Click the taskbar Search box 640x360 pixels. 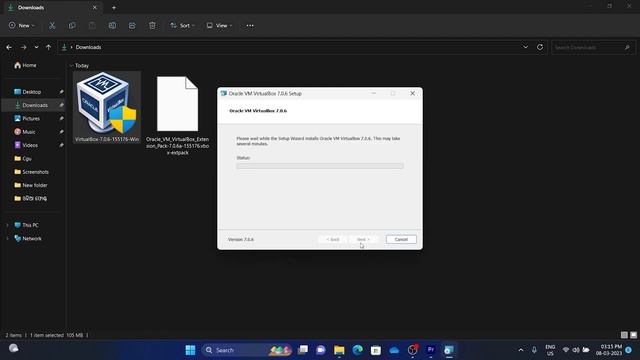pos(247,350)
